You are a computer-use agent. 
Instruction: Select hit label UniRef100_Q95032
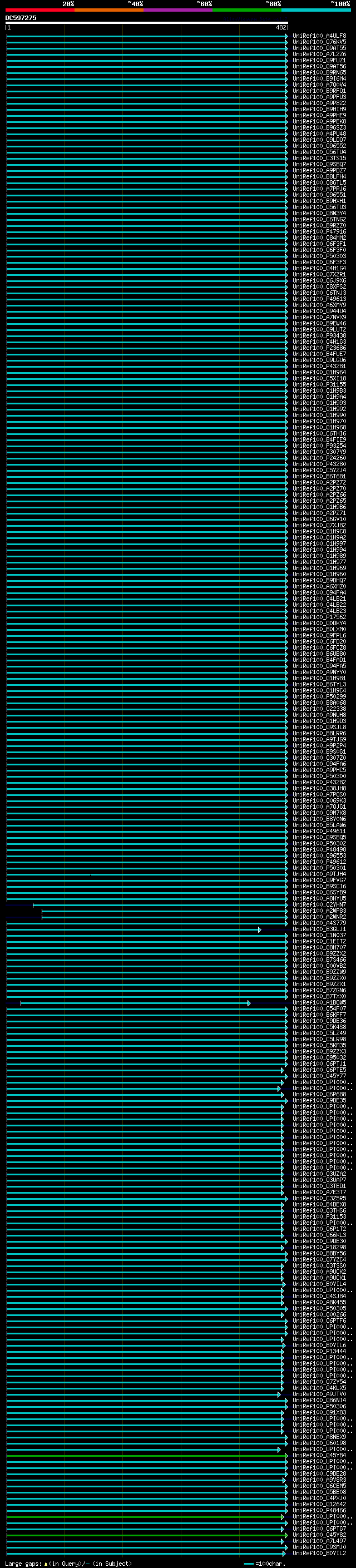point(319,1057)
